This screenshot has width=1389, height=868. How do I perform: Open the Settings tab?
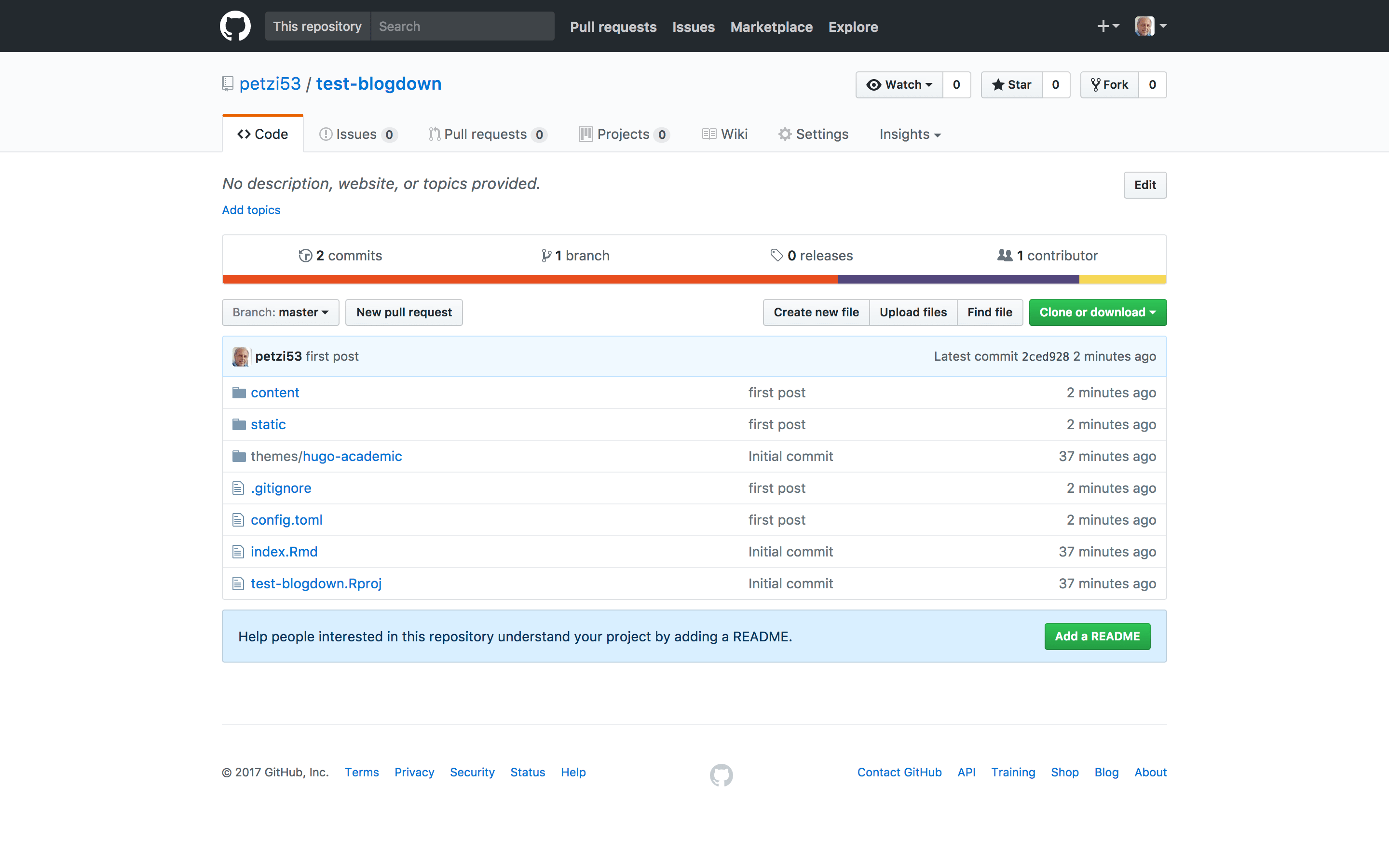(x=813, y=135)
